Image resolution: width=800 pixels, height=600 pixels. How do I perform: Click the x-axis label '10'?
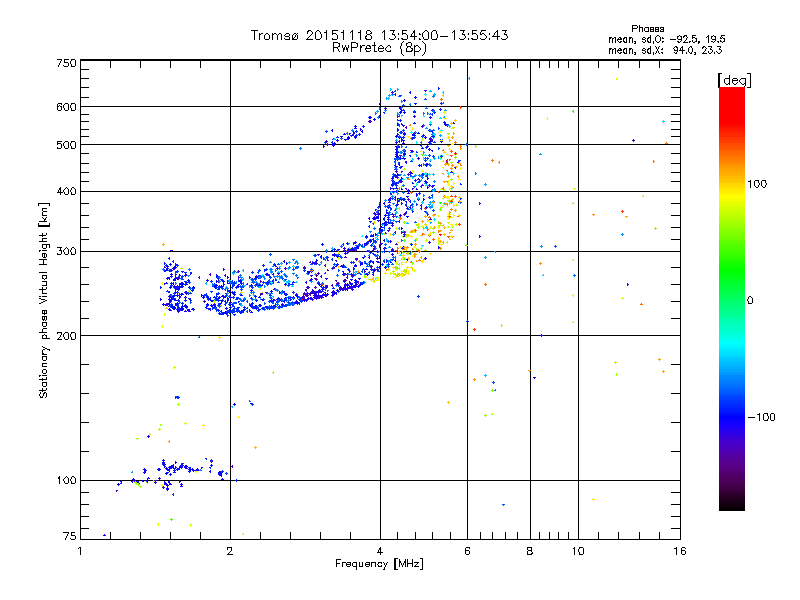[578, 551]
